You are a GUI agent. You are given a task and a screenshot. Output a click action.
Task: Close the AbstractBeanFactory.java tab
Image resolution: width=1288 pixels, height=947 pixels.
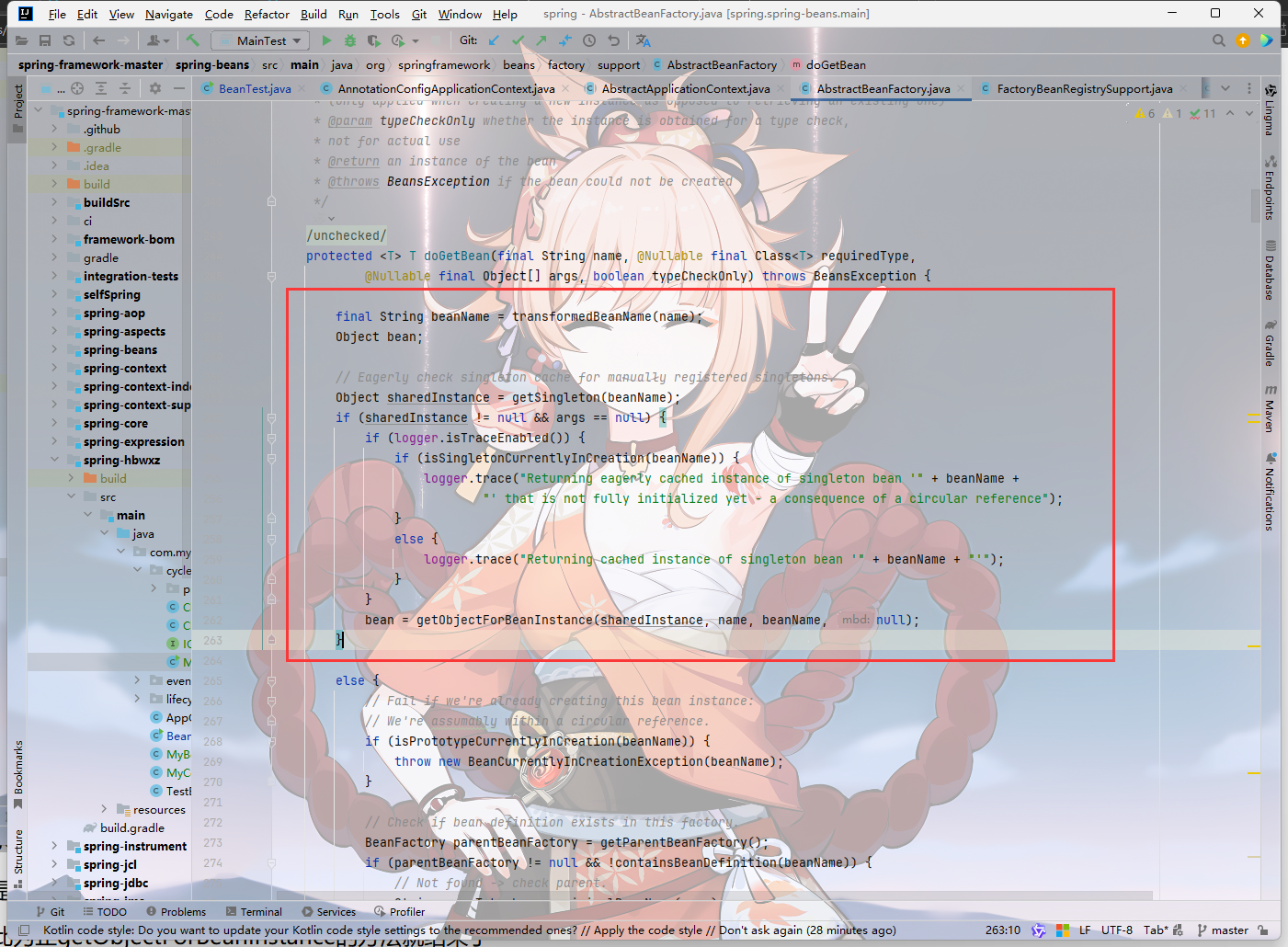[961, 88]
